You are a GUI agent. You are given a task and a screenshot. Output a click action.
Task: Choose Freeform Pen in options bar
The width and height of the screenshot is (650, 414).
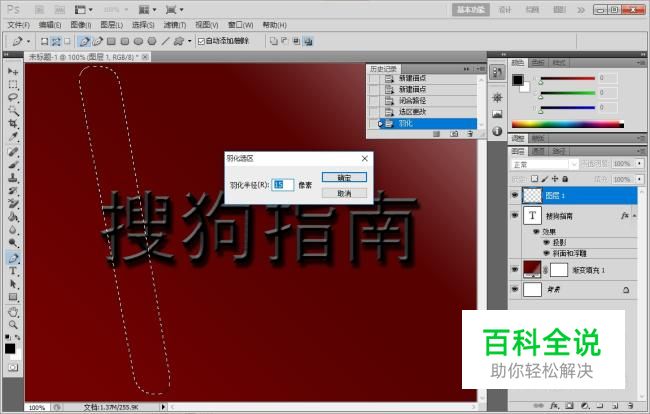[x=98, y=41]
